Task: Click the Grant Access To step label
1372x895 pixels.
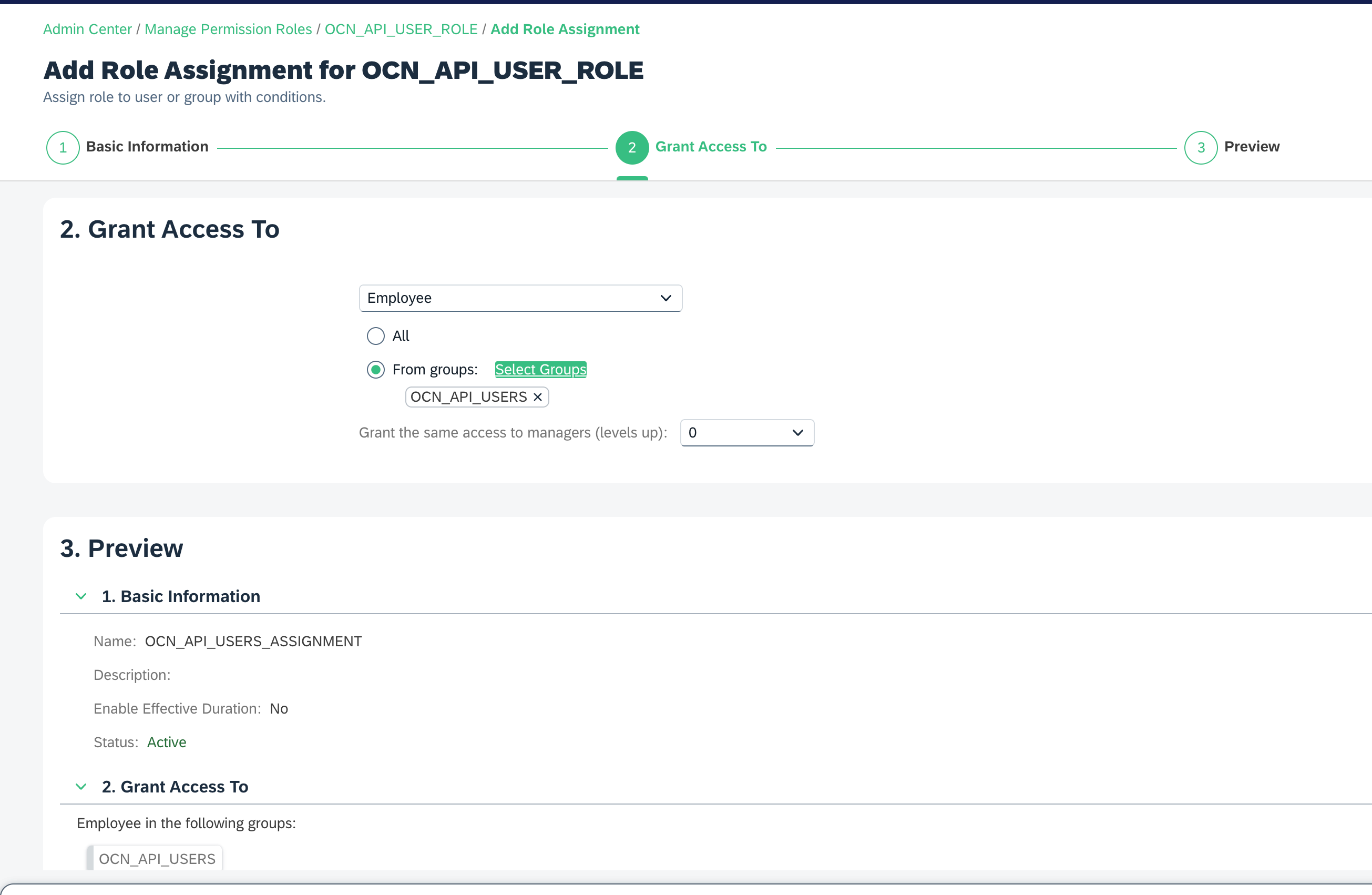Action: pyautogui.click(x=711, y=147)
